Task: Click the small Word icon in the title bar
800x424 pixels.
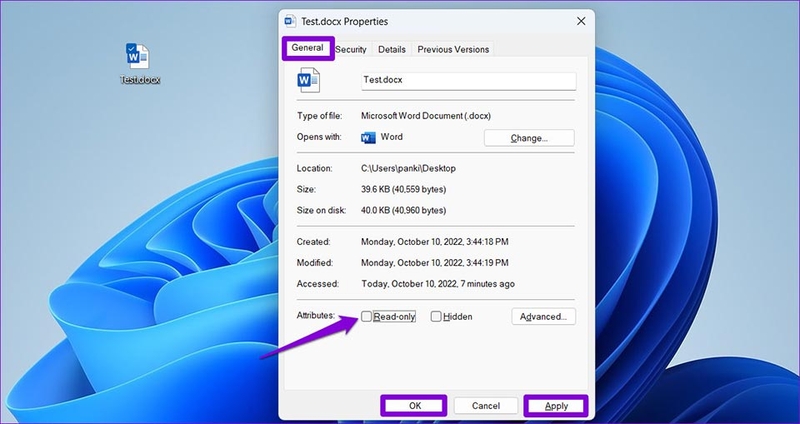Action: 290,21
